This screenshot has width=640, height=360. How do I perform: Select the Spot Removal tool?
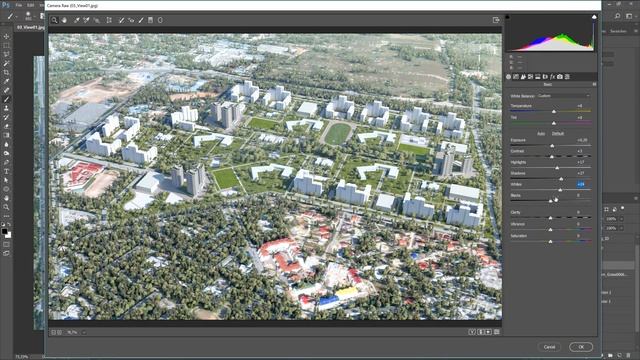point(121,20)
